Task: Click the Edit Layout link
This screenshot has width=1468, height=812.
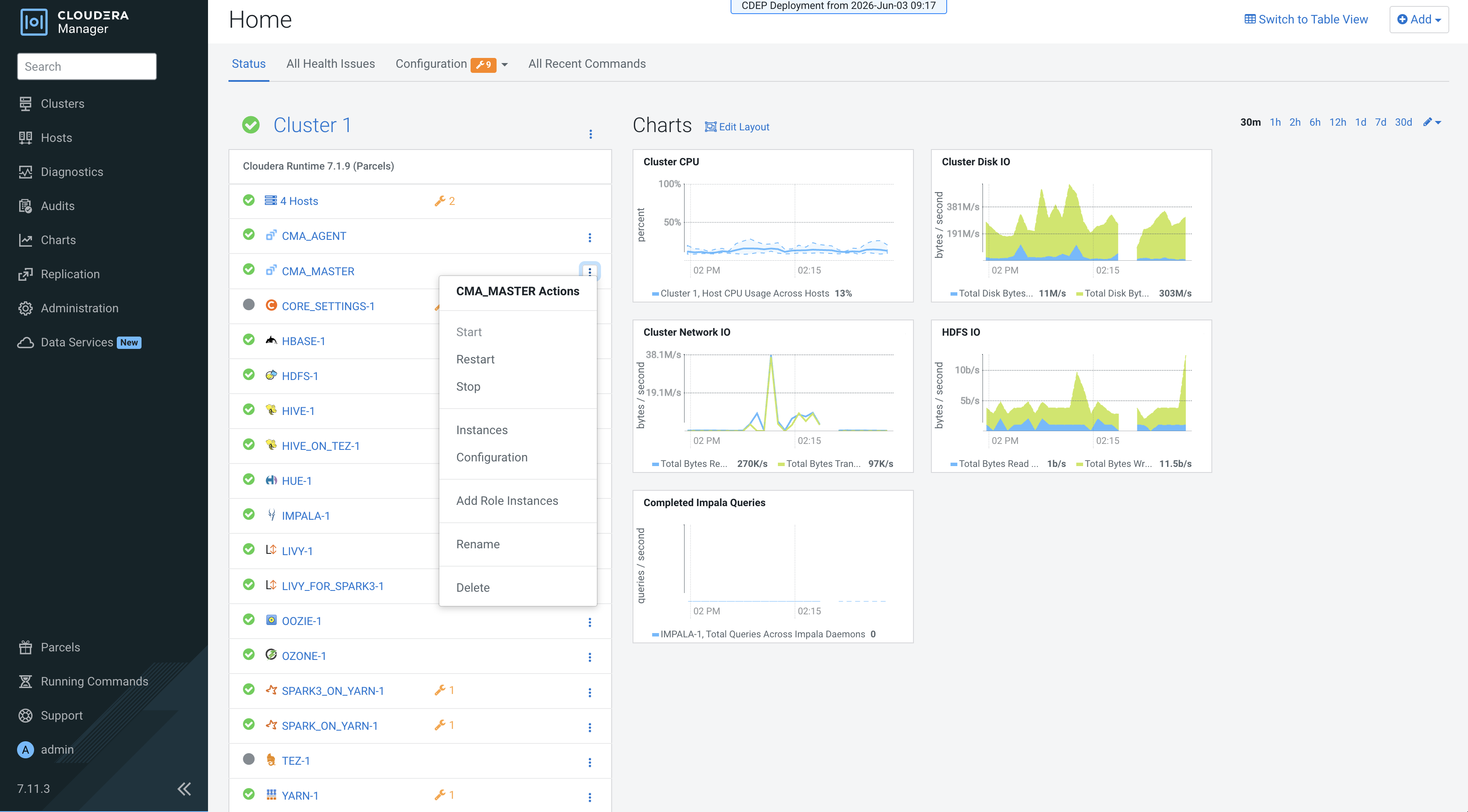Action: (x=737, y=127)
